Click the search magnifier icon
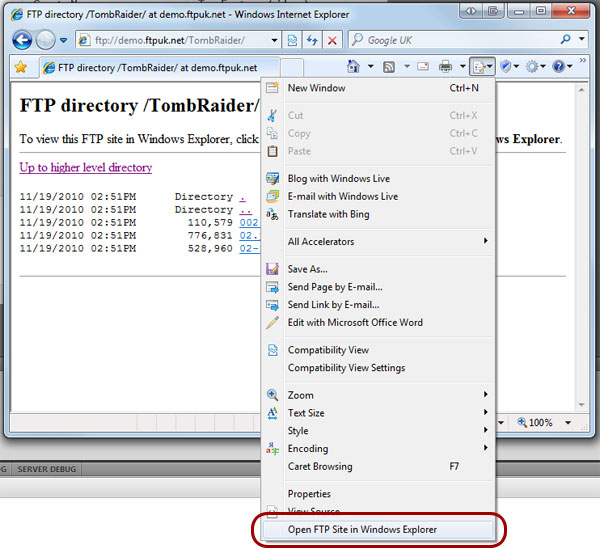Image resolution: width=600 pixels, height=549 pixels. tap(566, 39)
